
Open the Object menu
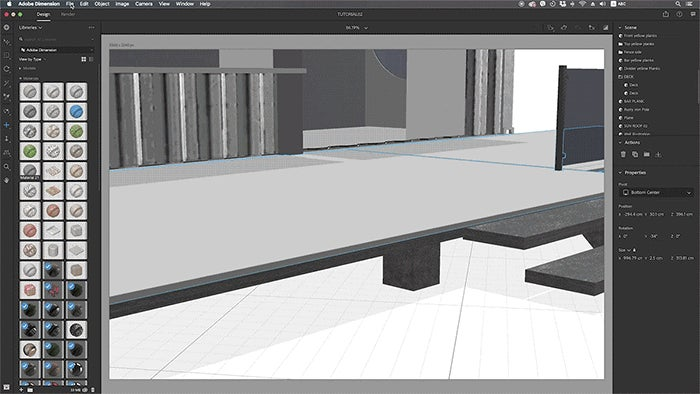[x=102, y=4]
